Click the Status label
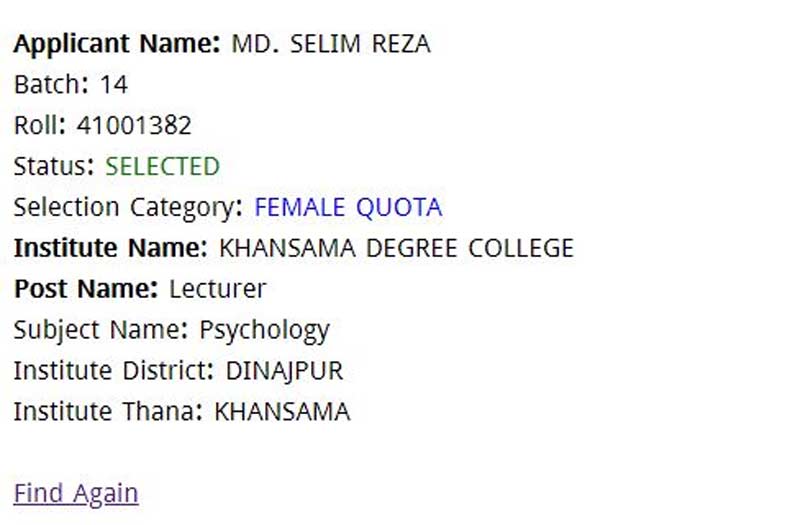Viewport: 790px width, 525px height. click(x=54, y=166)
